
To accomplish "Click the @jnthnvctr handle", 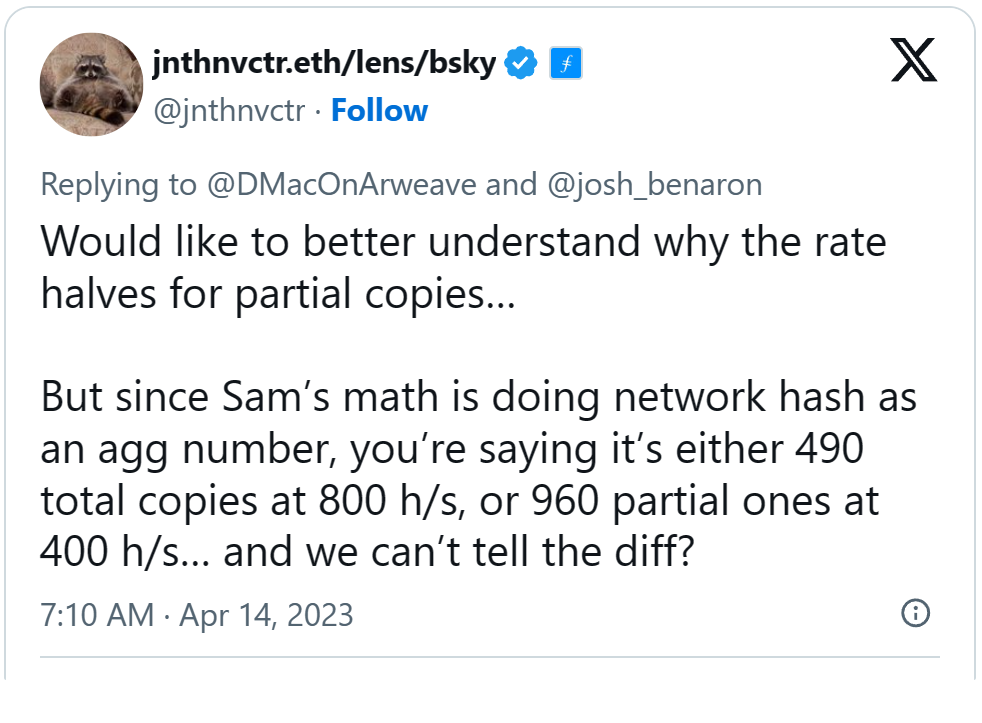I will [x=228, y=110].
